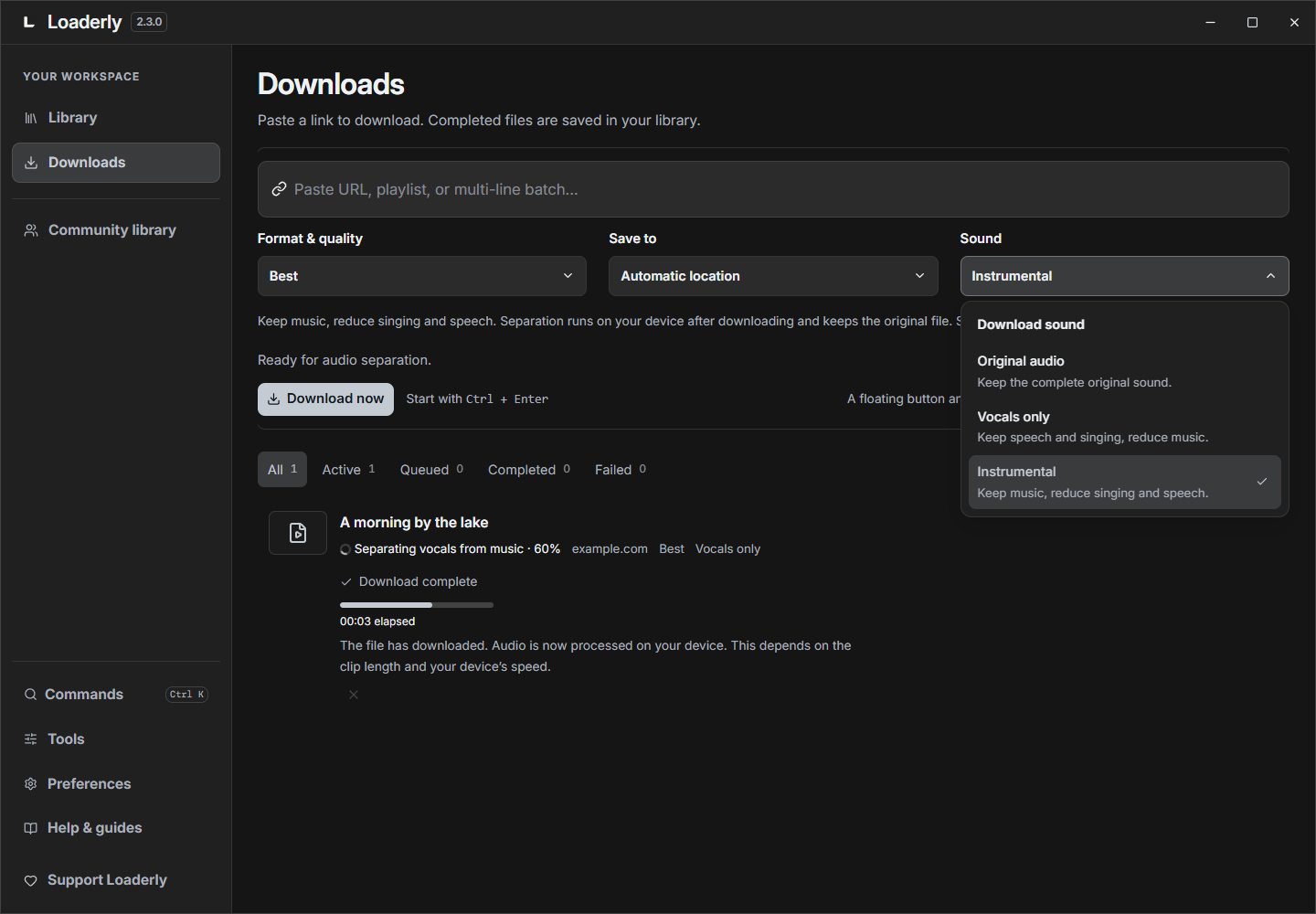This screenshot has height=914, width=1316.
Task: Open Community library from the people icon
Action: click(x=31, y=230)
